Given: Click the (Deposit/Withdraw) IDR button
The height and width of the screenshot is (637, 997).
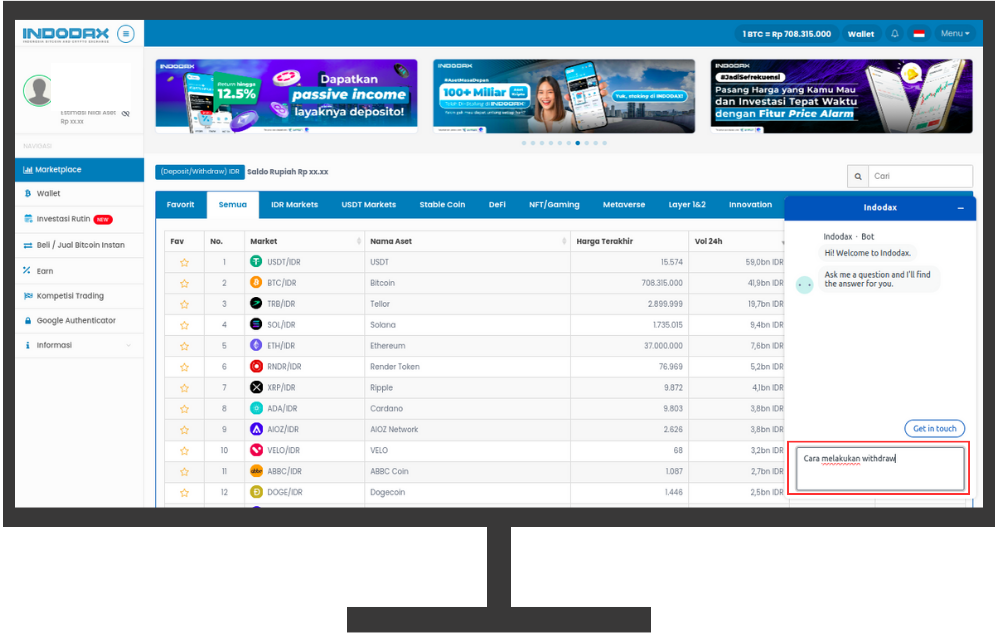Looking at the screenshot, I should [x=199, y=172].
